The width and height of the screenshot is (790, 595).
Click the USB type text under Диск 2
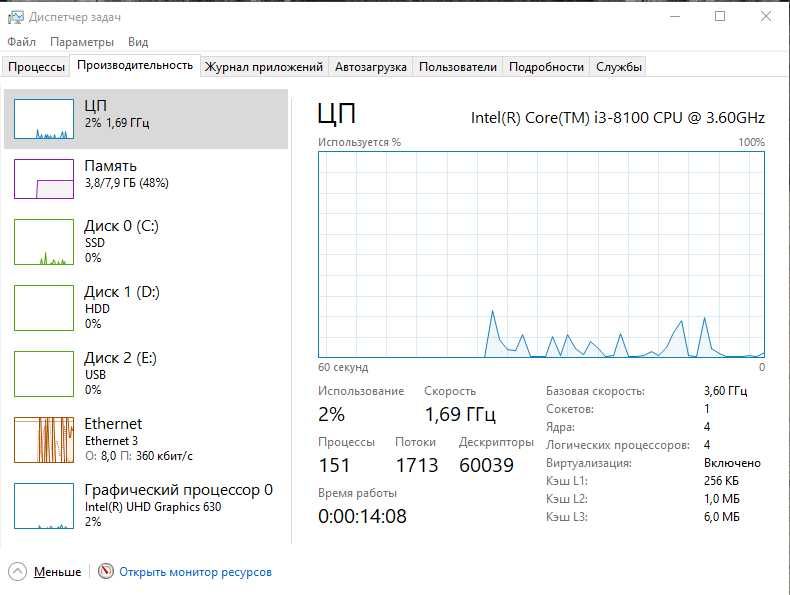click(95, 375)
